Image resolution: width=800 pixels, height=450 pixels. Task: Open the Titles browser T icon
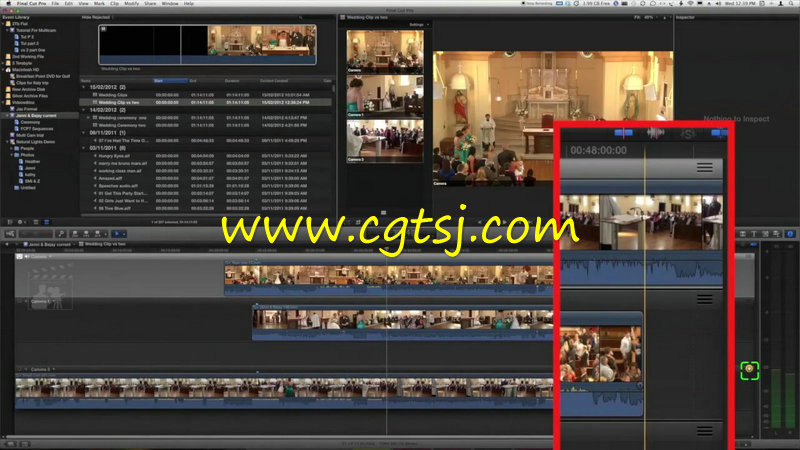coord(754,234)
